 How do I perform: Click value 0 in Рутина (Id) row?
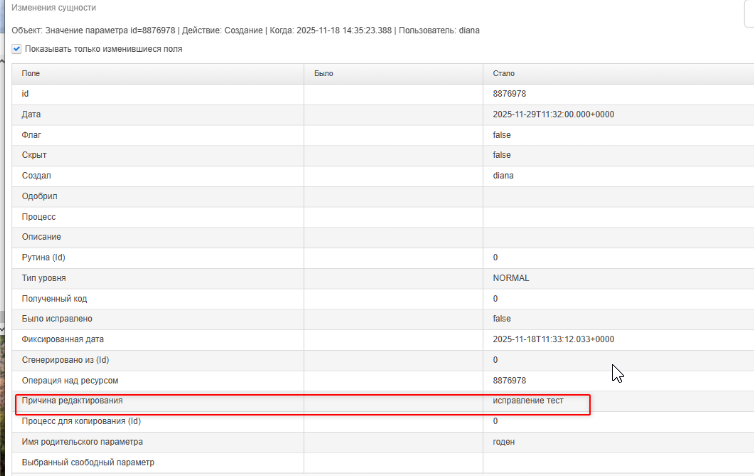point(495,257)
